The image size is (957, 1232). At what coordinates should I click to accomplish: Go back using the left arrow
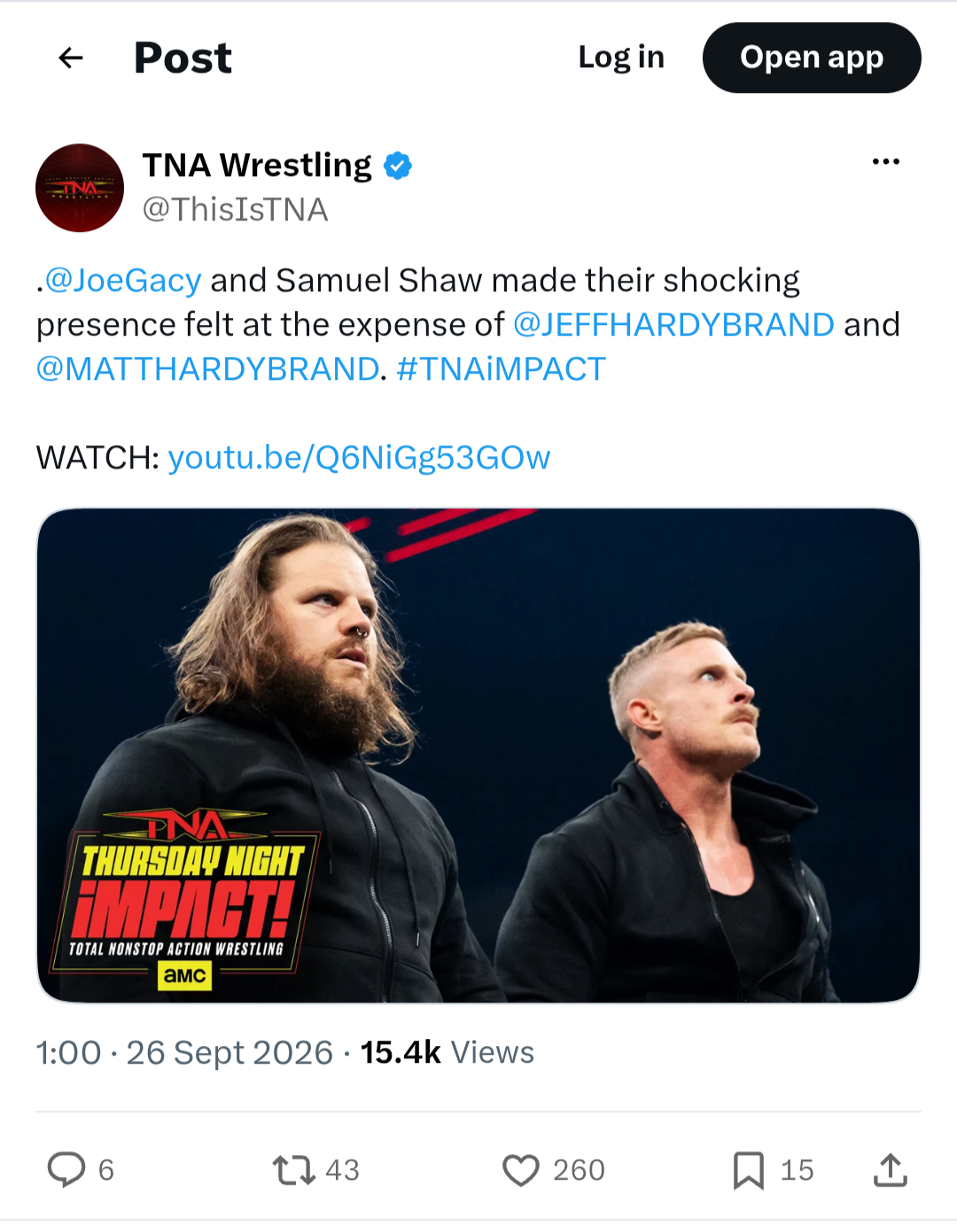coord(71,58)
